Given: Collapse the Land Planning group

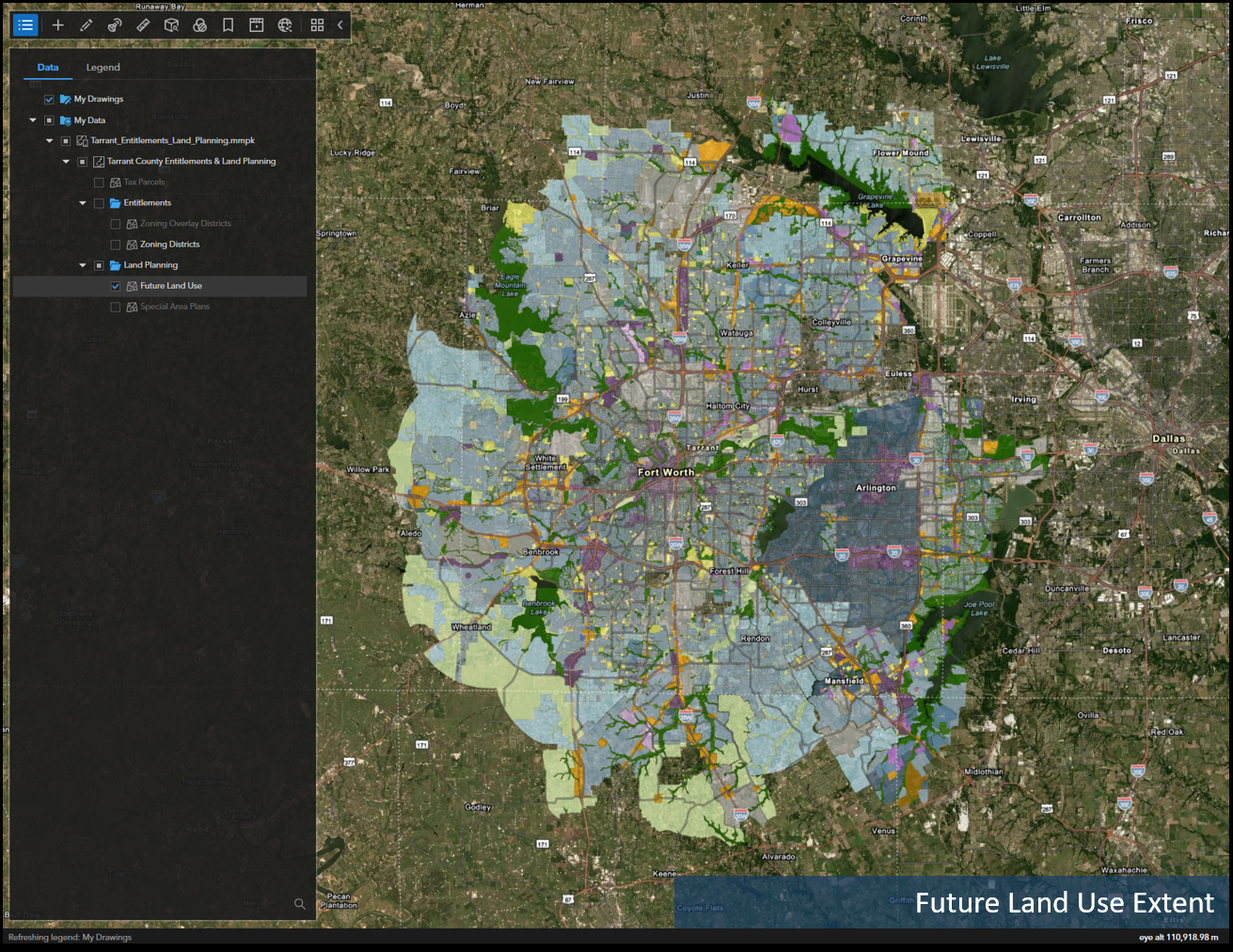Looking at the screenshot, I should pyautogui.click(x=82, y=264).
